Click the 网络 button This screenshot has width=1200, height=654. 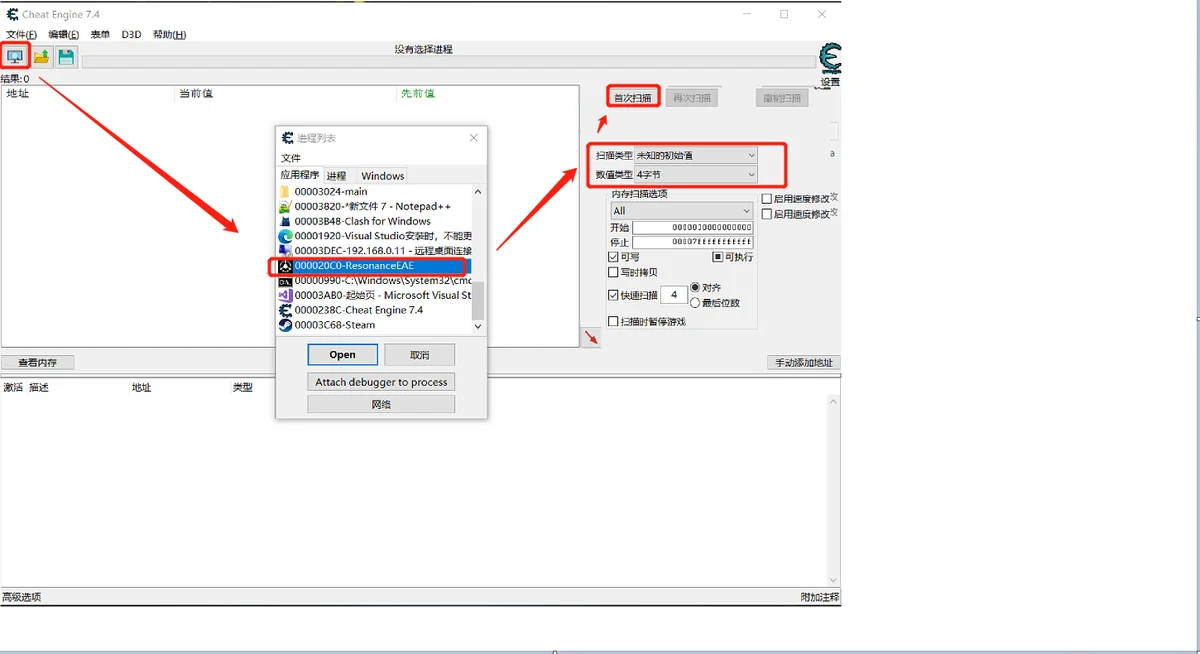pyautogui.click(x=381, y=404)
